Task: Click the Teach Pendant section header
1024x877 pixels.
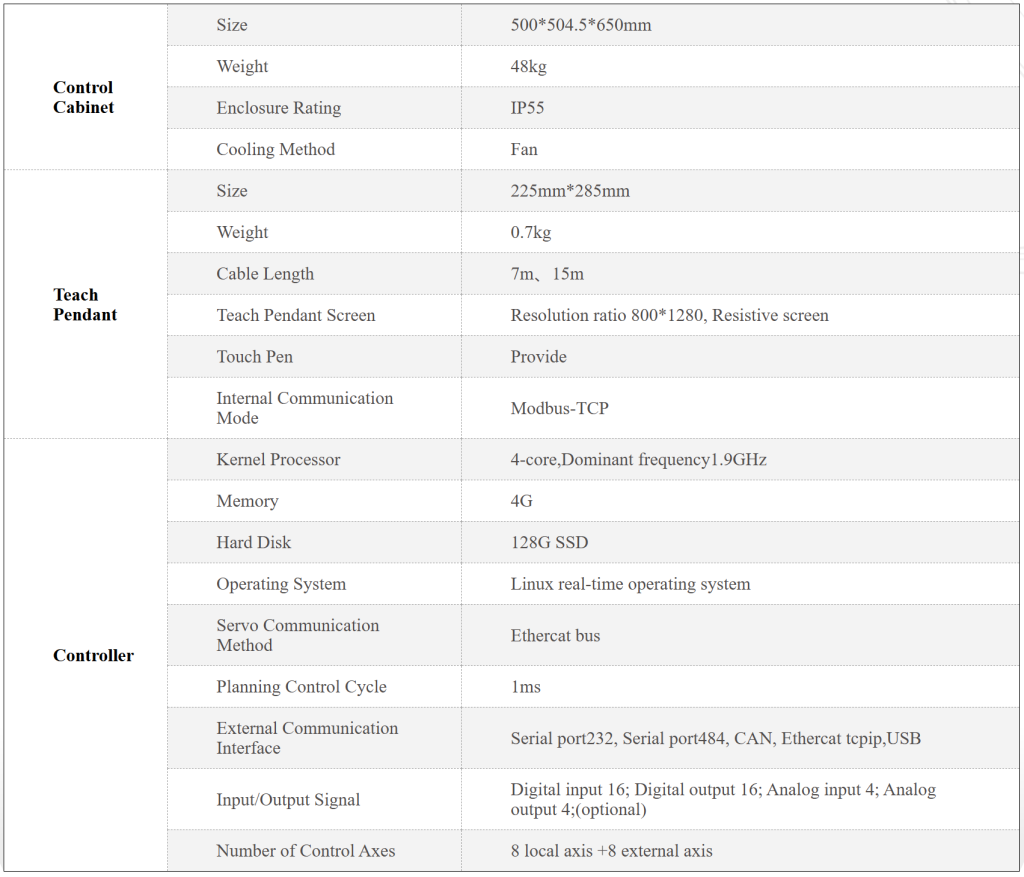Action: (x=85, y=305)
